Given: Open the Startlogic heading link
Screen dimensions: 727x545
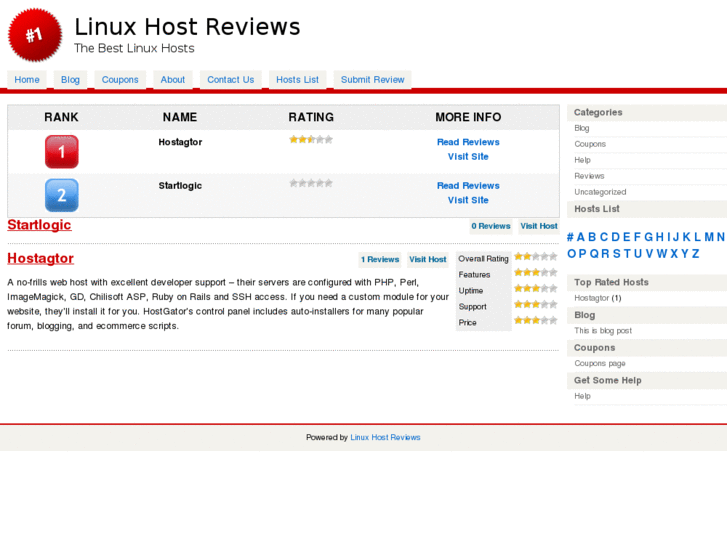Looking at the screenshot, I should 39,225.
